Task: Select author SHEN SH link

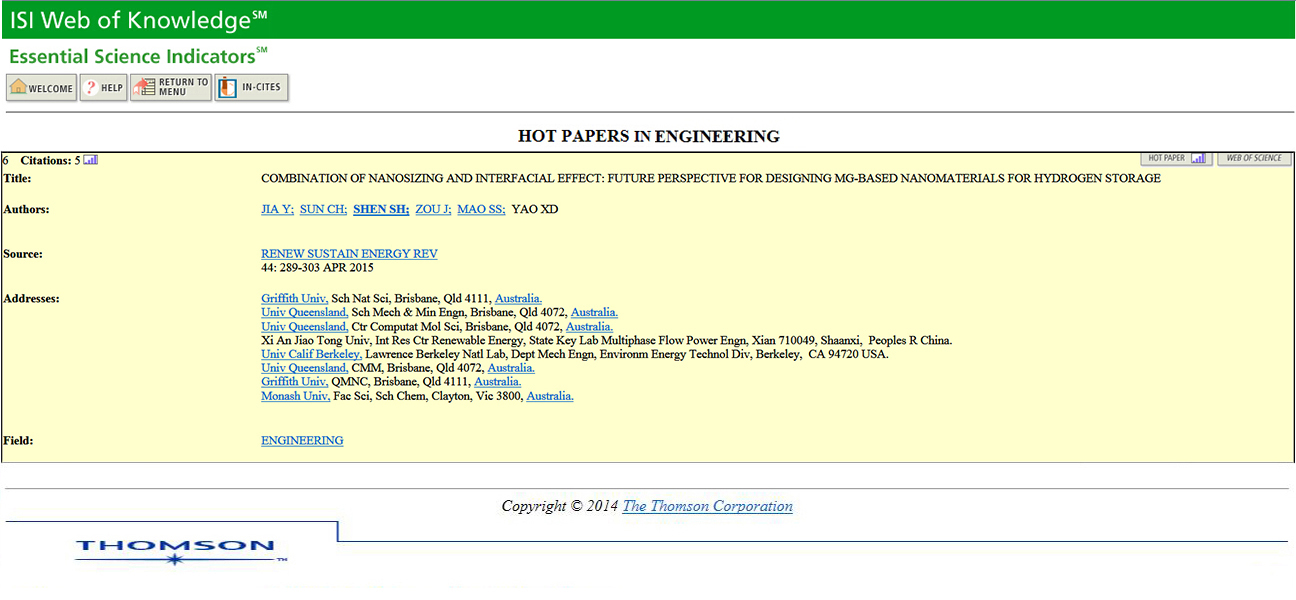Action: point(381,209)
